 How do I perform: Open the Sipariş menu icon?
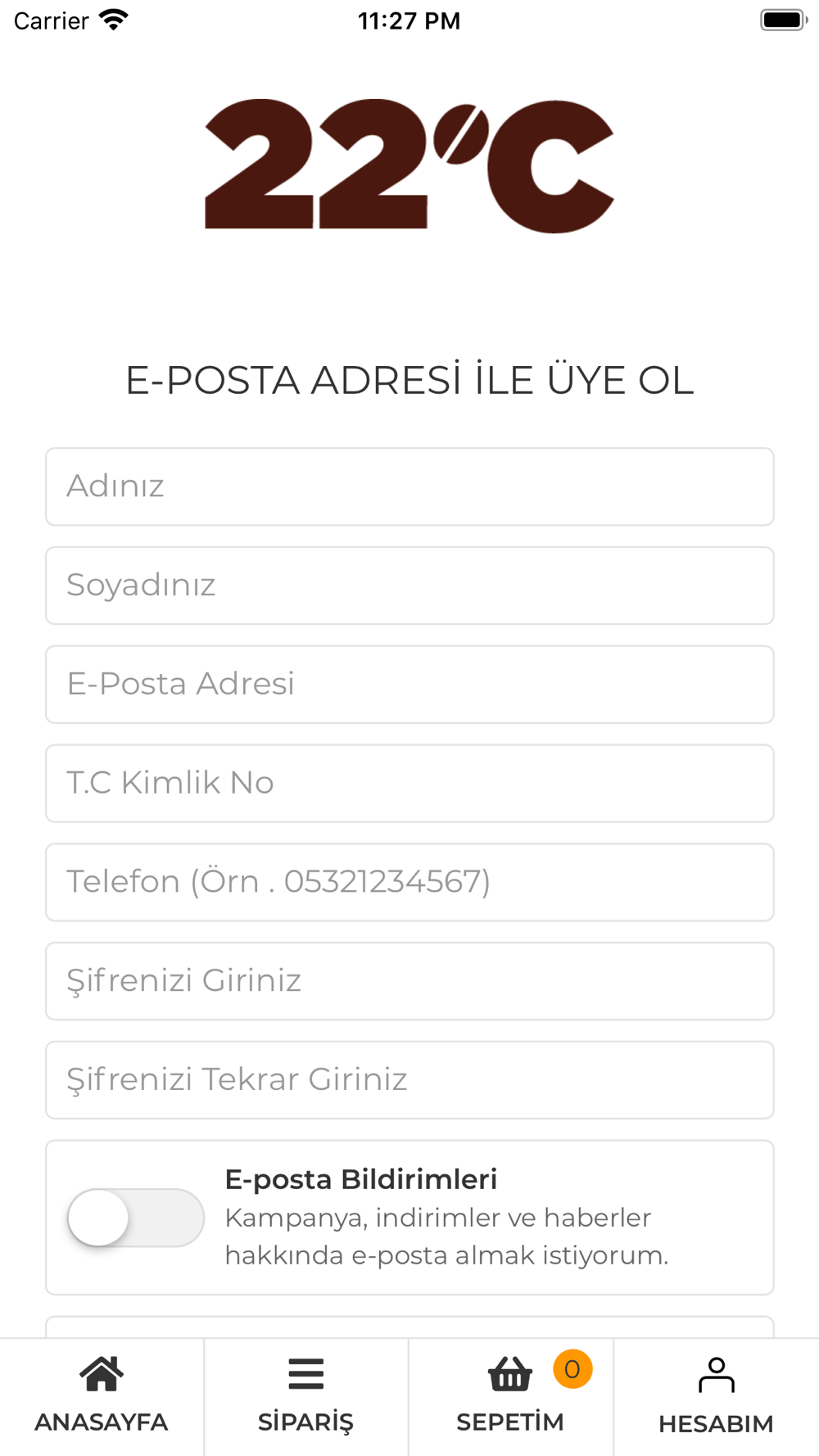coord(306,1374)
